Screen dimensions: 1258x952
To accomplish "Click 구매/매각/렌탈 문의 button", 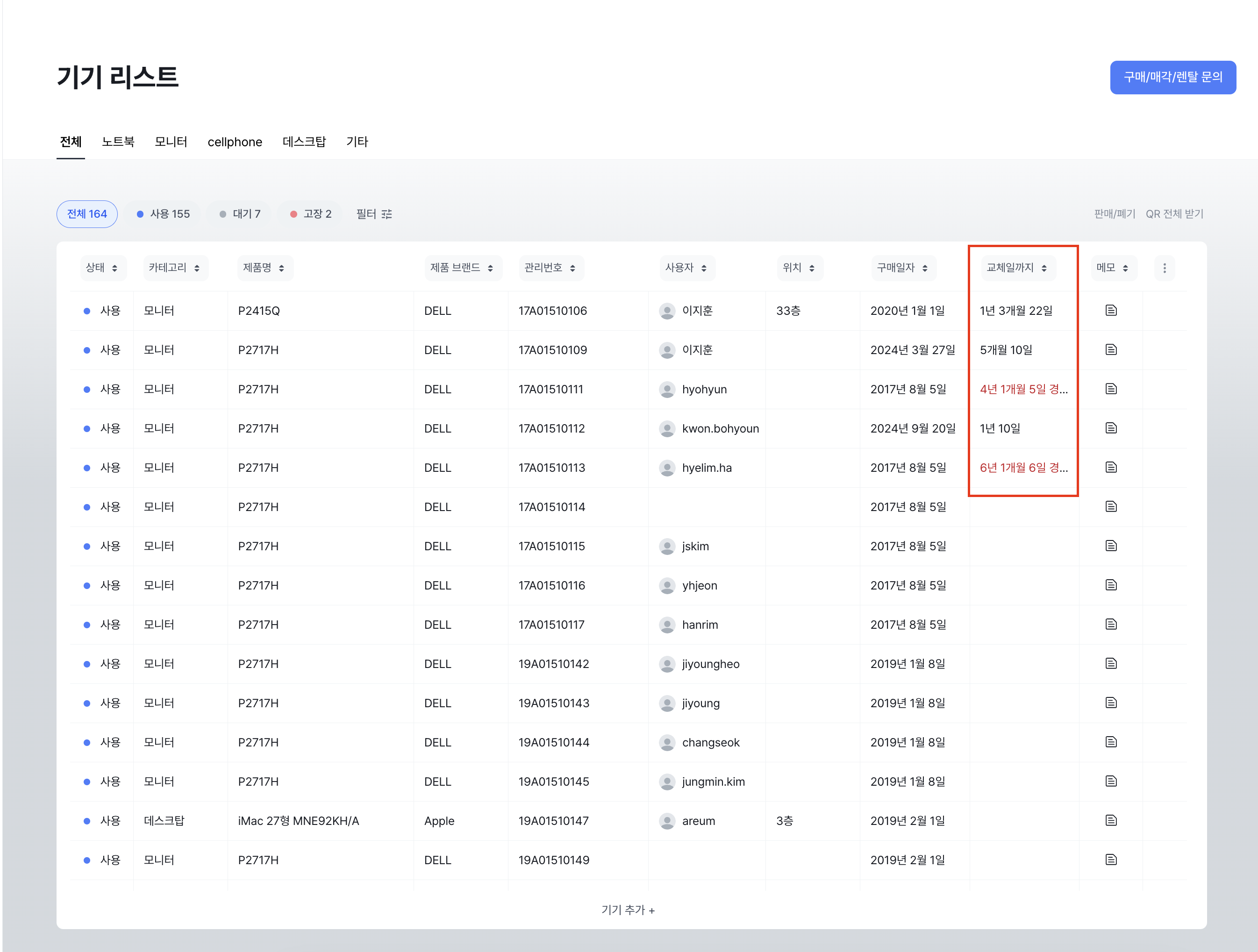I will [x=1172, y=77].
